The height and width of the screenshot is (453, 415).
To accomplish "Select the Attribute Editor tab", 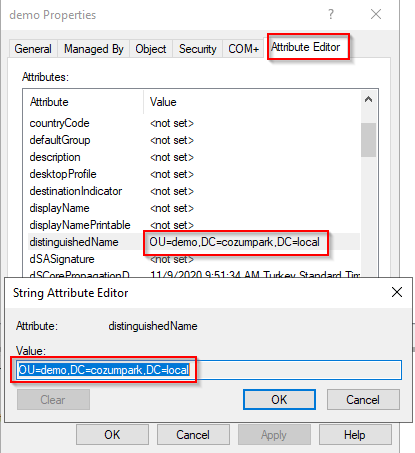I will click(x=306, y=47).
